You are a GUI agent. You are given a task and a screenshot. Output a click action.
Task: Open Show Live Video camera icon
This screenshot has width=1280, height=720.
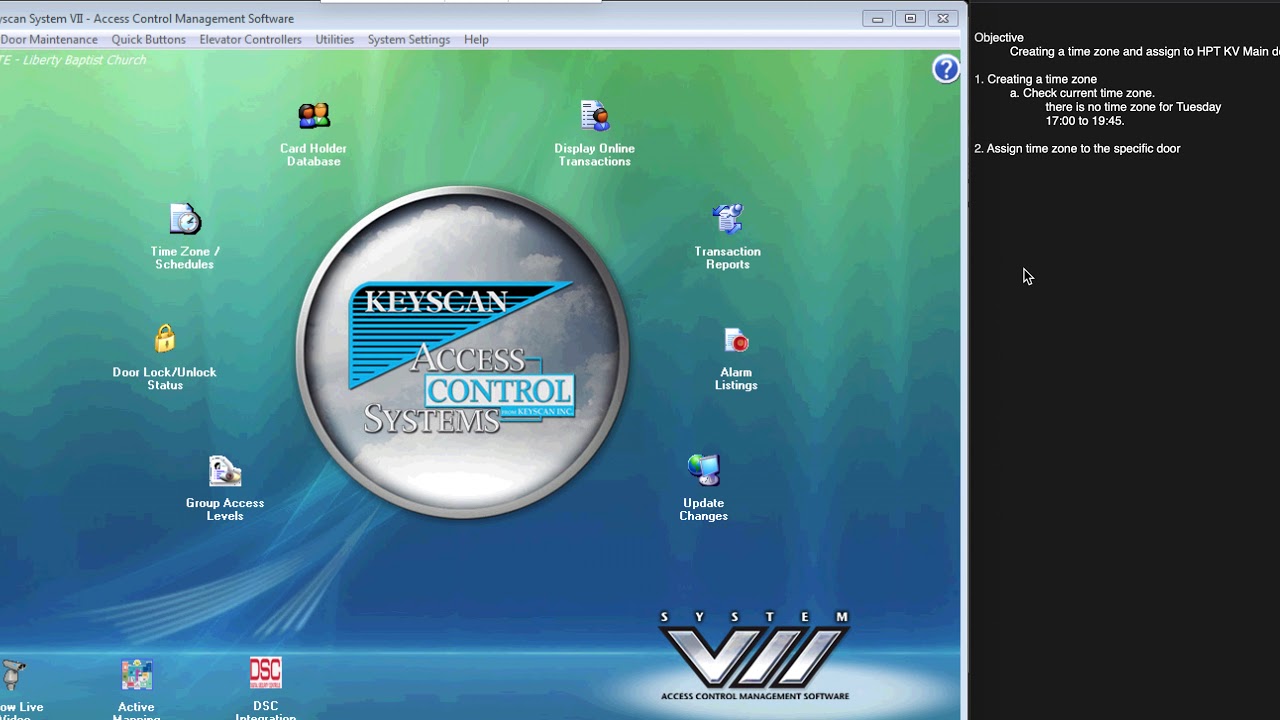point(13,677)
